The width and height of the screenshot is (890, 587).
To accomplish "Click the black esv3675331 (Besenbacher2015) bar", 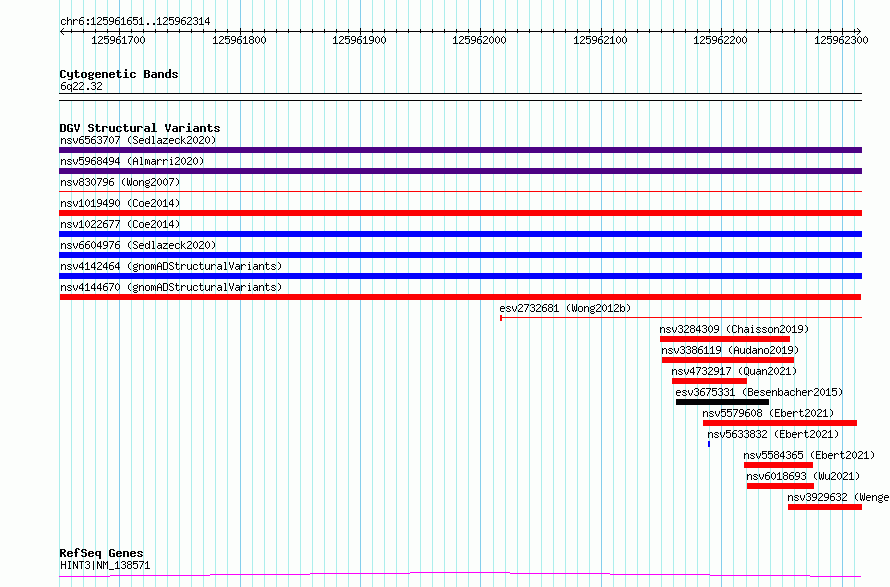I will pos(722,402).
